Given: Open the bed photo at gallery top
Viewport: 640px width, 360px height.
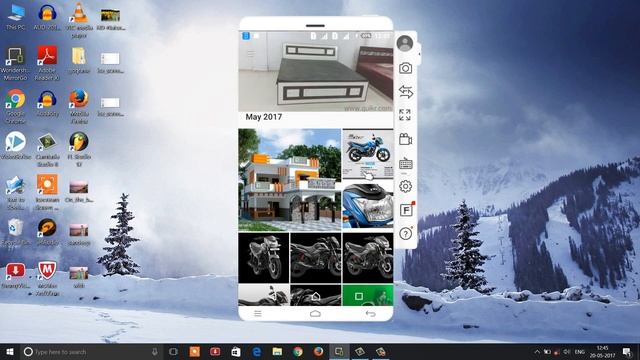Looking at the screenshot, I should (316, 71).
